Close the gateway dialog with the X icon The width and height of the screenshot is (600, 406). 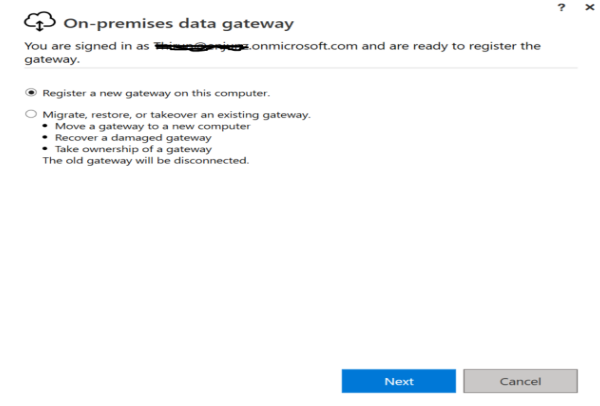590,7
